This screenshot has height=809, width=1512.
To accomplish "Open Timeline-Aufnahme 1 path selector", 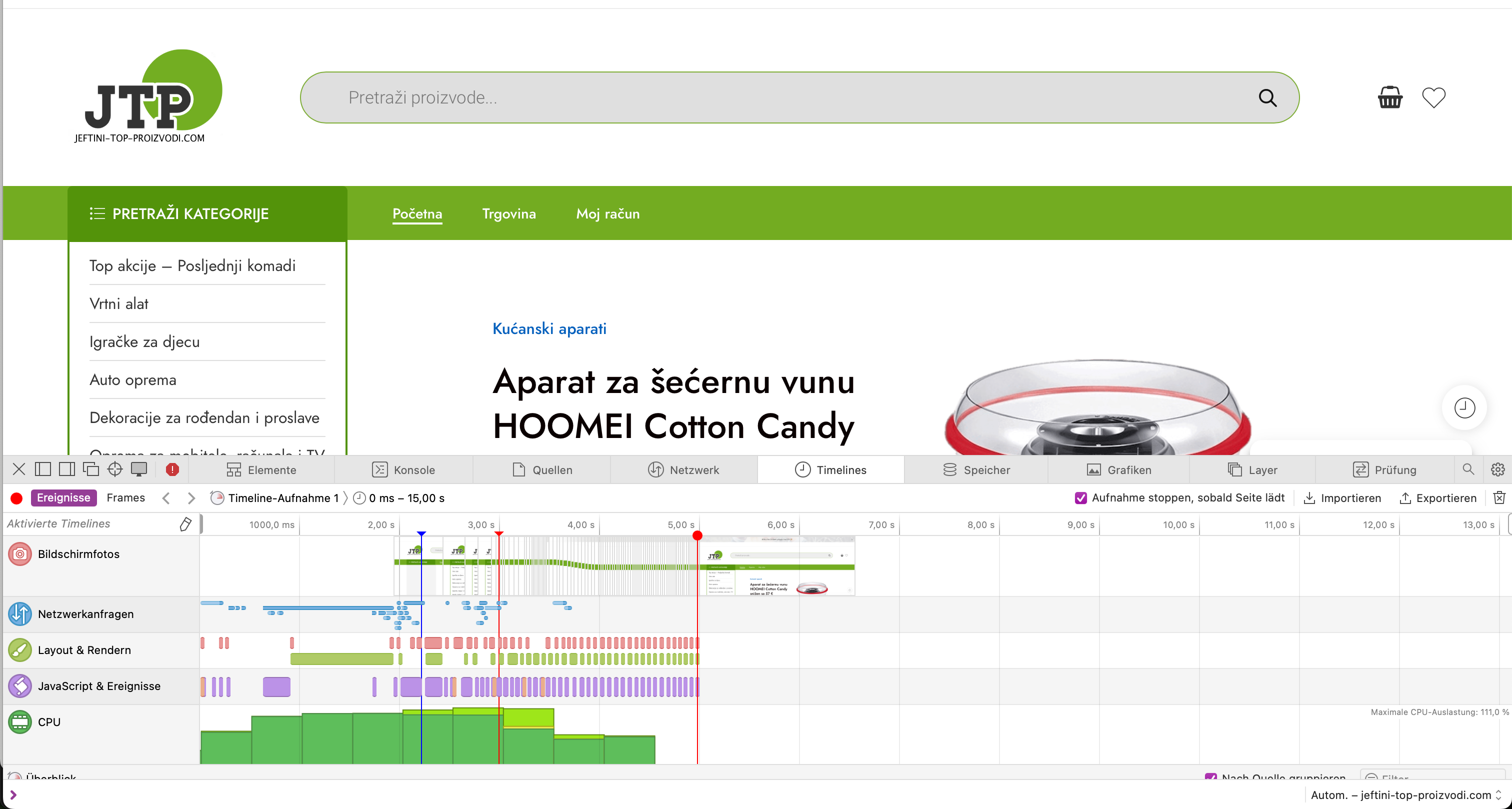I will 275,498.
